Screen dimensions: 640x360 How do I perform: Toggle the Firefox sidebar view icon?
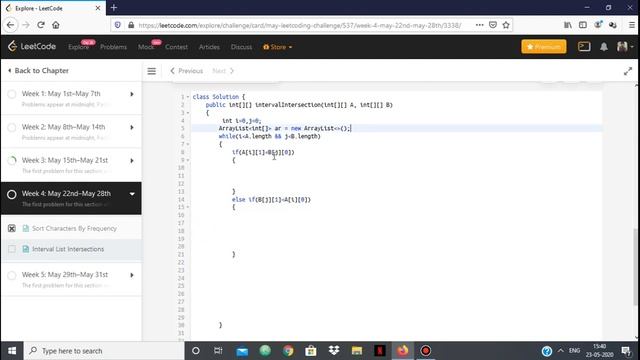[x=583, y=25]
